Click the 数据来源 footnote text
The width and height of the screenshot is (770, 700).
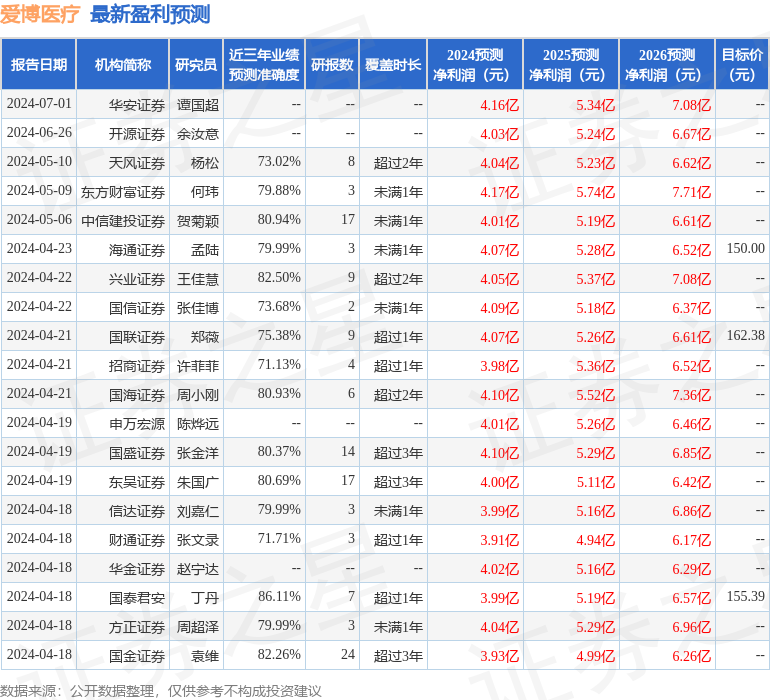(161, 691)
